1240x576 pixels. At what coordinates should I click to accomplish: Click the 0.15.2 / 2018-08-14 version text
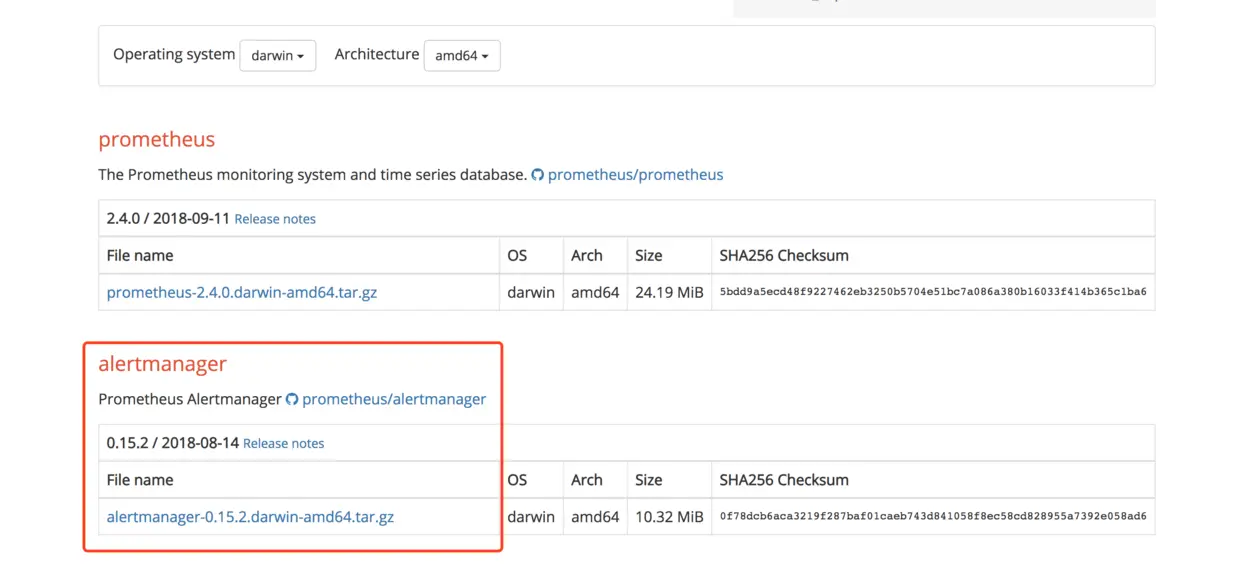(x=173, y=442)
